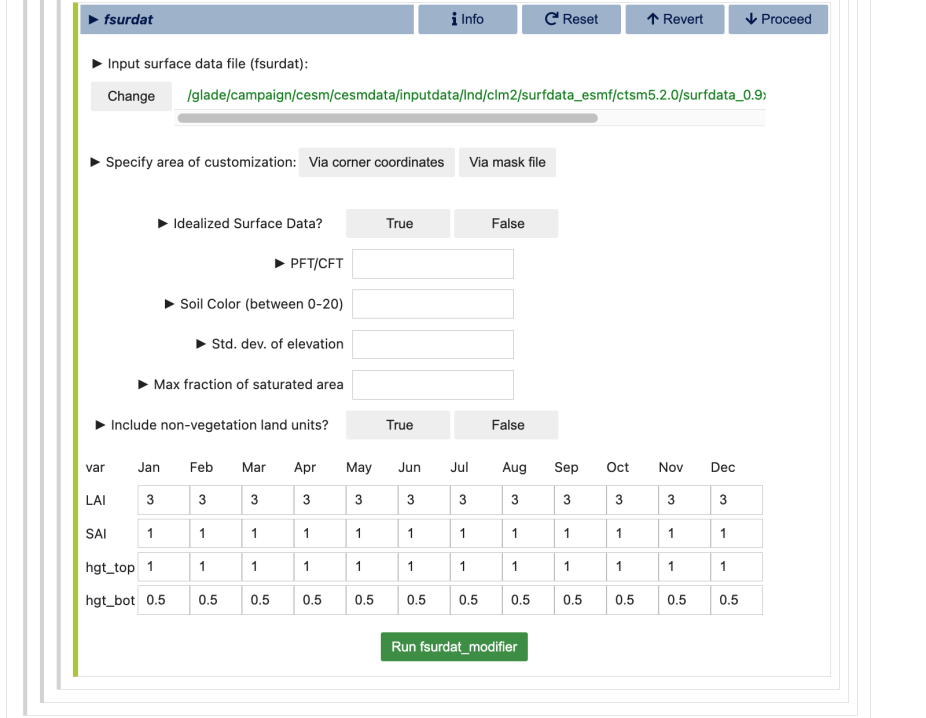Set Include non-vegetation land units to False
926x718 pixels.
point(507,425)
